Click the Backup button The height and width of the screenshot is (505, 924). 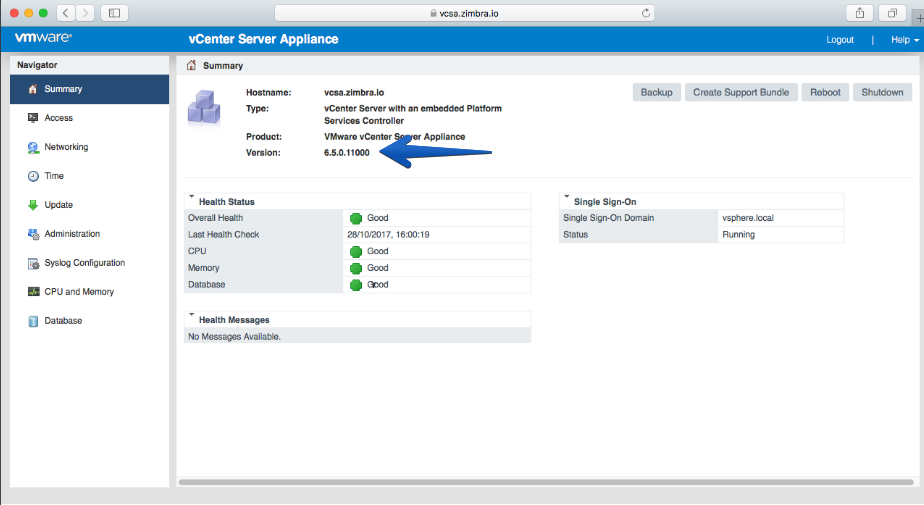click(656, 93)
